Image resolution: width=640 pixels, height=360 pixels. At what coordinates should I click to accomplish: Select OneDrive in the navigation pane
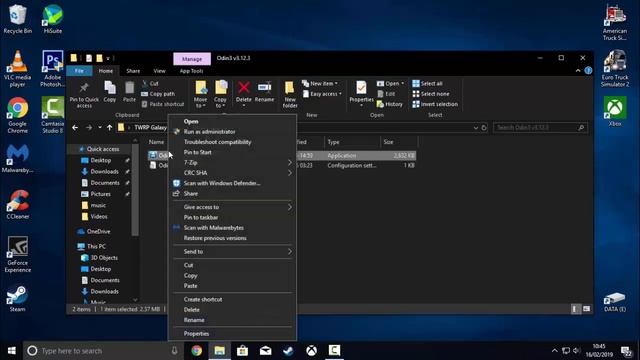[x=98, y=231]
